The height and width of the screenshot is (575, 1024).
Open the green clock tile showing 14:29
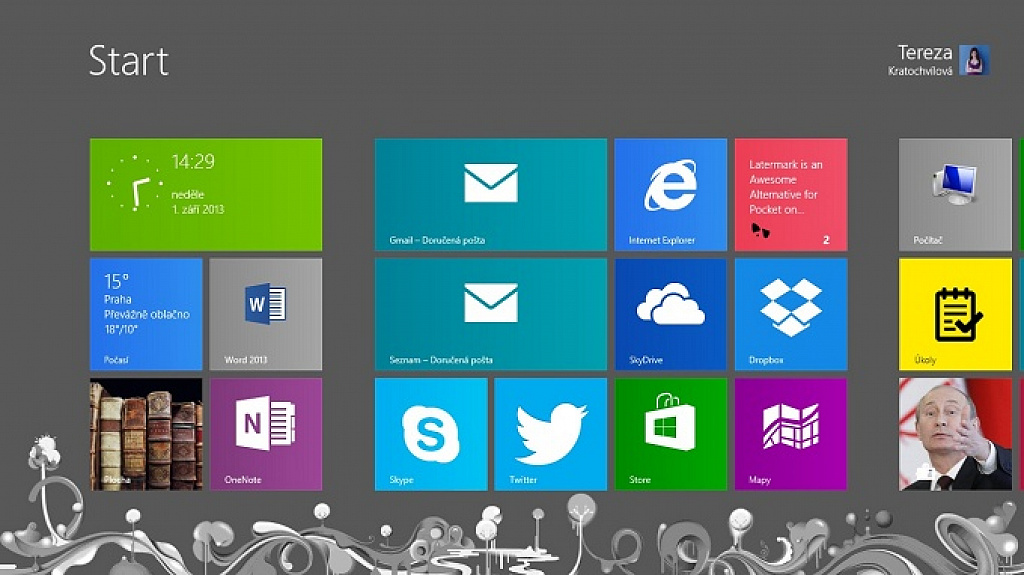tap(206, 195)
